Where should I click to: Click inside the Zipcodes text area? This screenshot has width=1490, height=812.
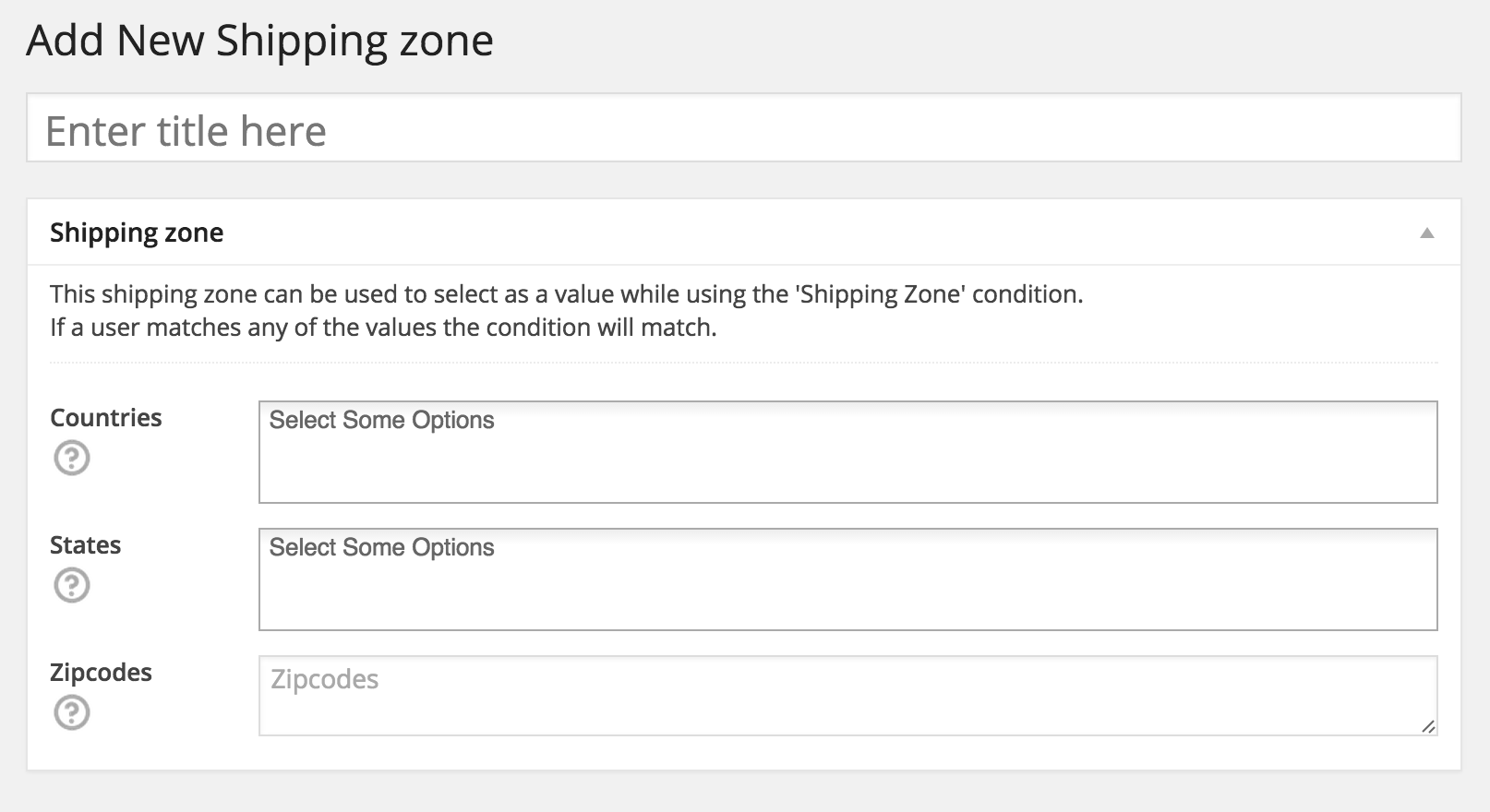848,696
